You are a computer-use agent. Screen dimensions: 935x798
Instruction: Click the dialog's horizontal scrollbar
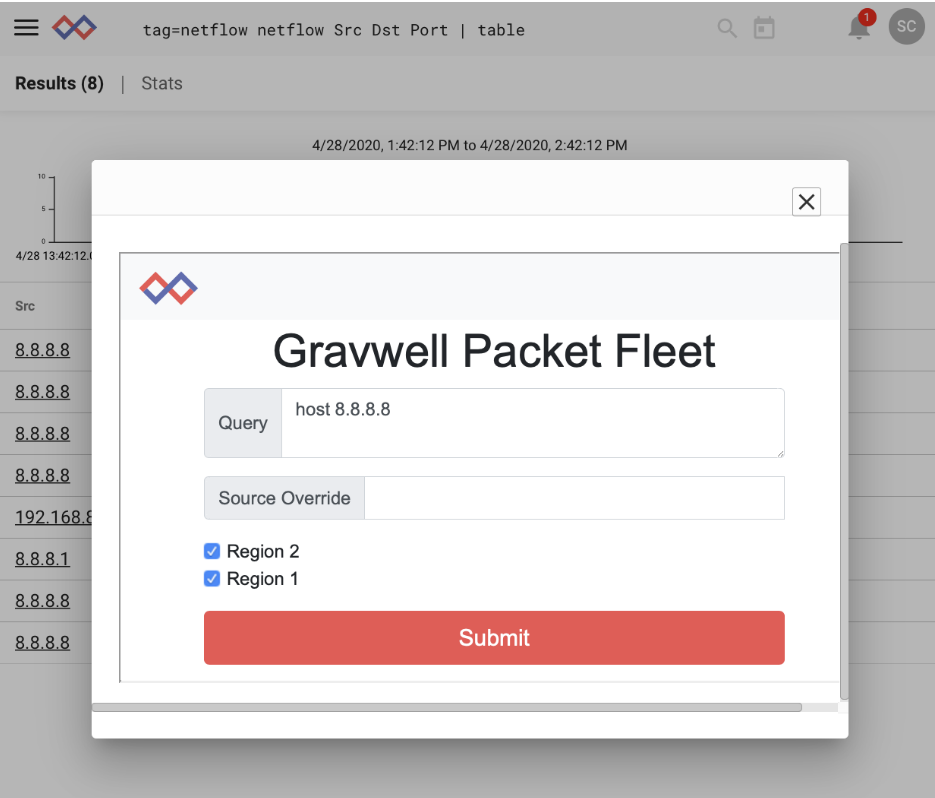coord(447,707)
